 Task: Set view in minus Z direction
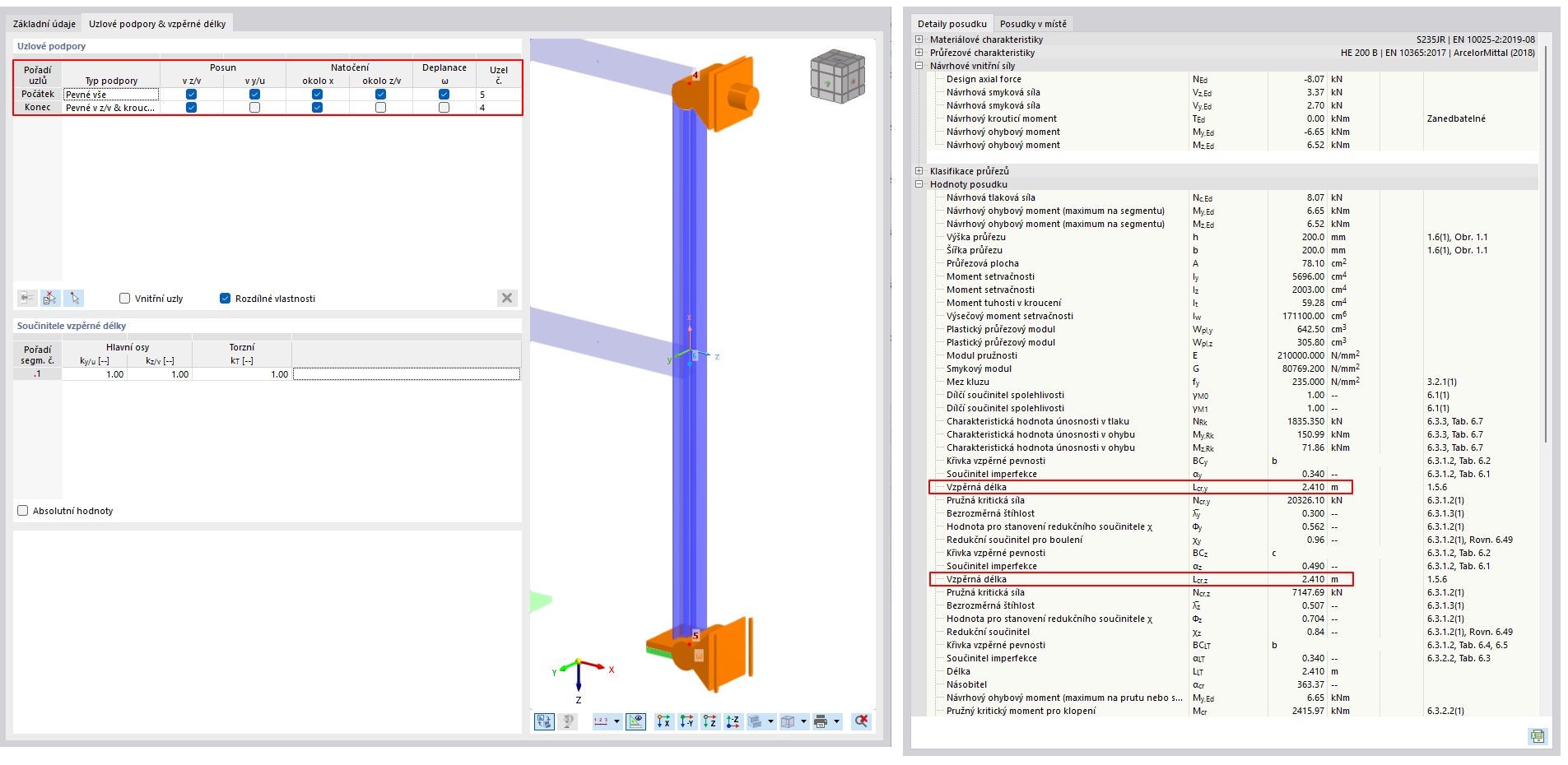733,721
